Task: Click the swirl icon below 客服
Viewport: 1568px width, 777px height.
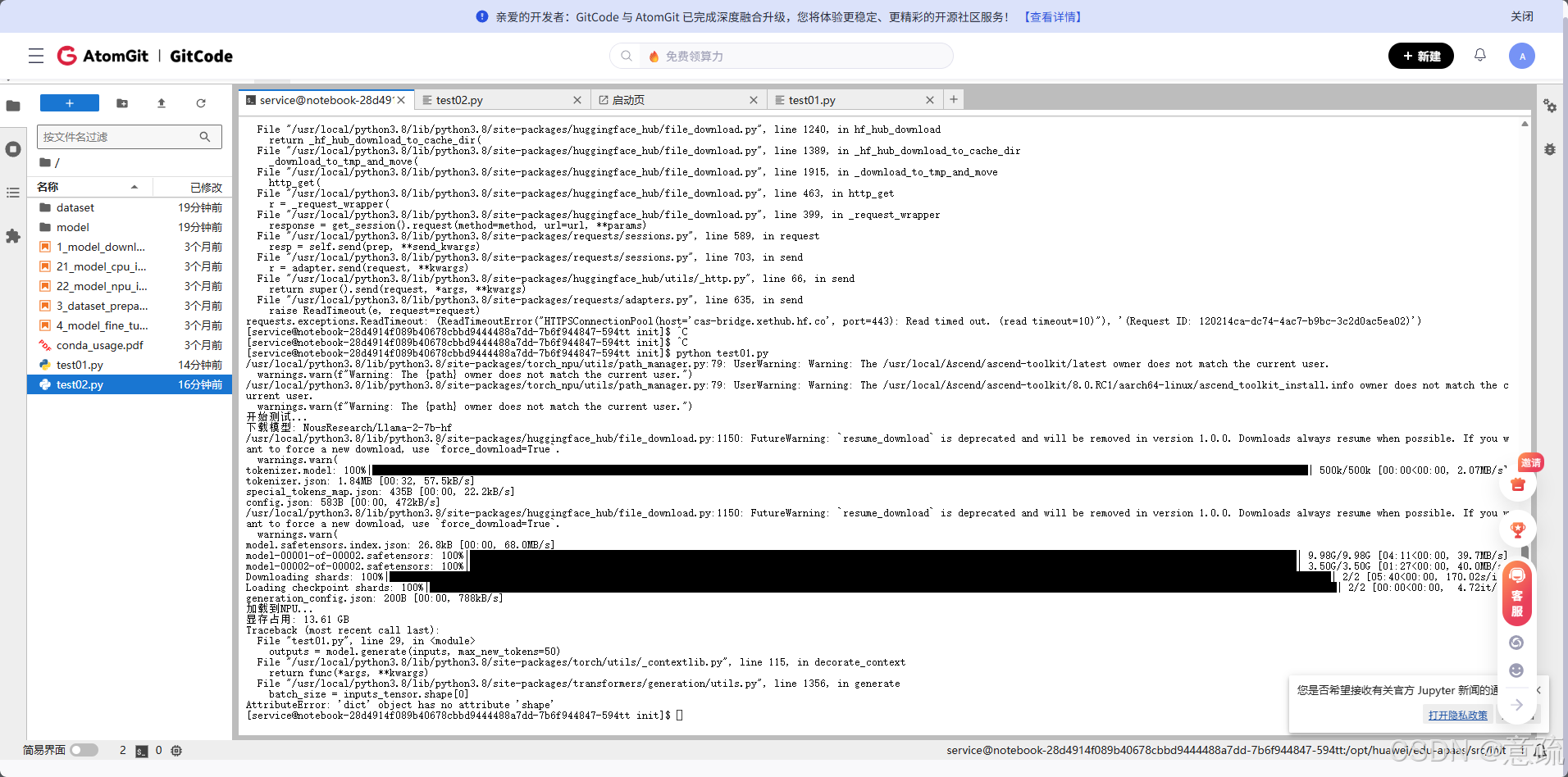Action: coord(1516,643)
